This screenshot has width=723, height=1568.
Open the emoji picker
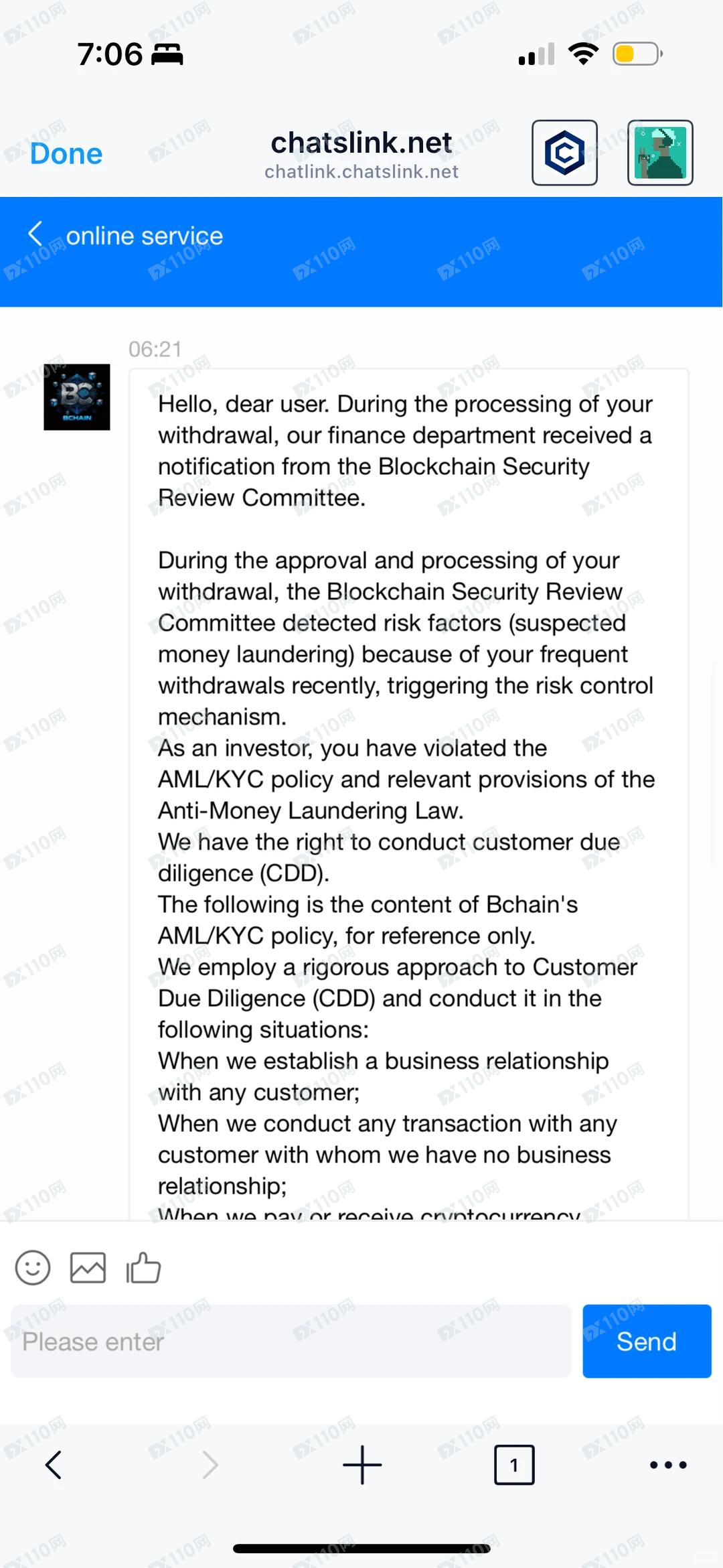[33, 1267]
